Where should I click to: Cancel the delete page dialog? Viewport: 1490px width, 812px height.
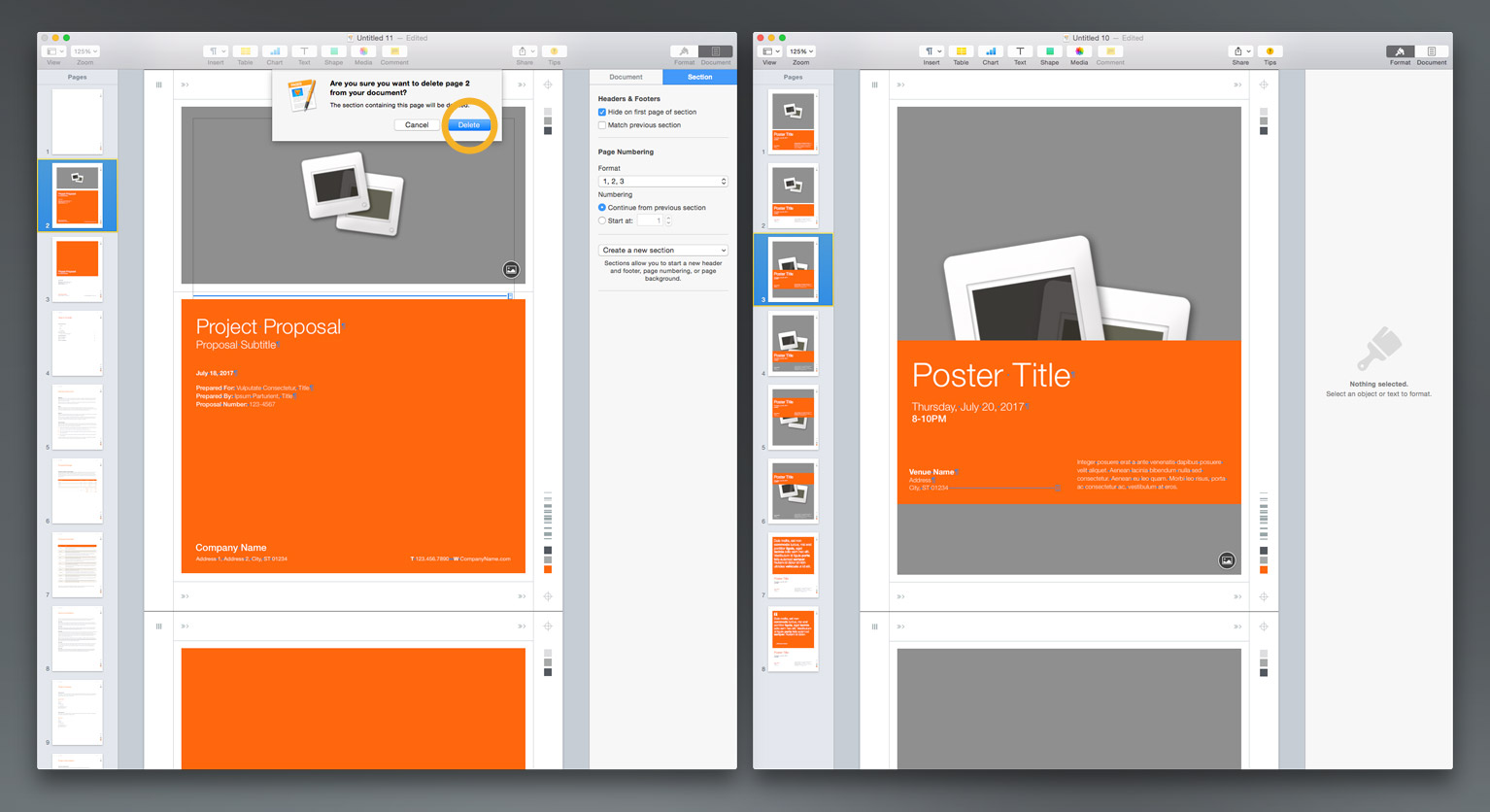pyautogui.click(x=417, y=125)
